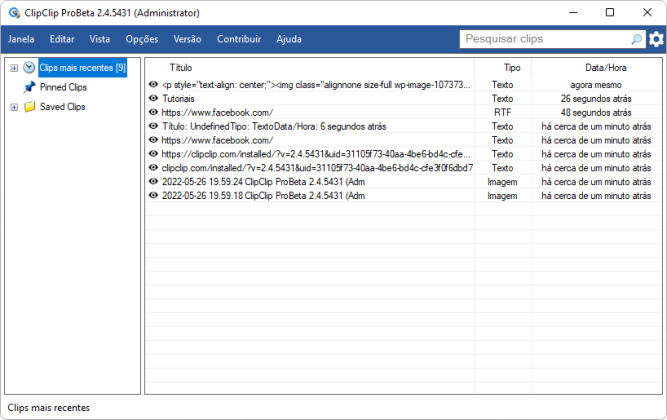The height and width of the screenshot is (420, 667).
Task: Open the Opções menu
Action: coord(142,39)
